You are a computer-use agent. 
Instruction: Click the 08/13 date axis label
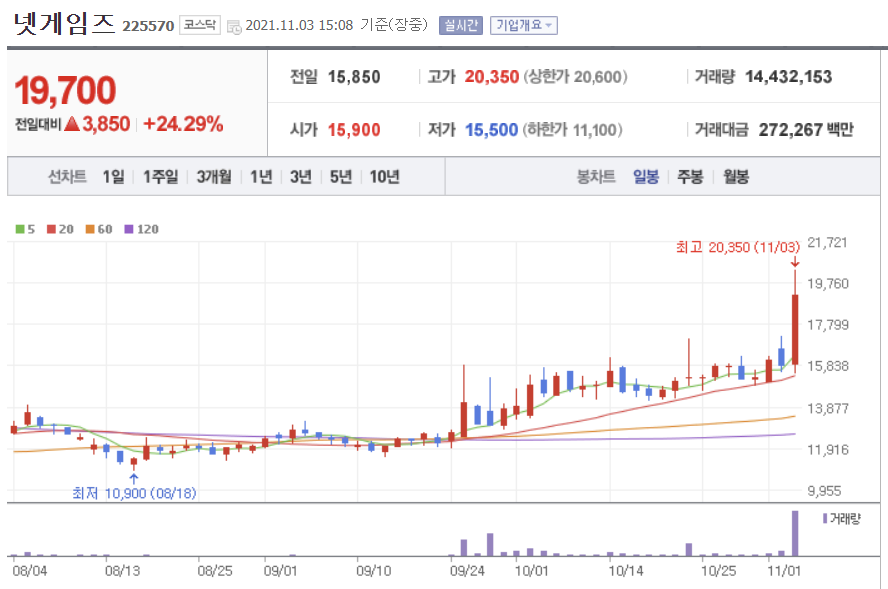pyautogui.click(x=122, y=570)
